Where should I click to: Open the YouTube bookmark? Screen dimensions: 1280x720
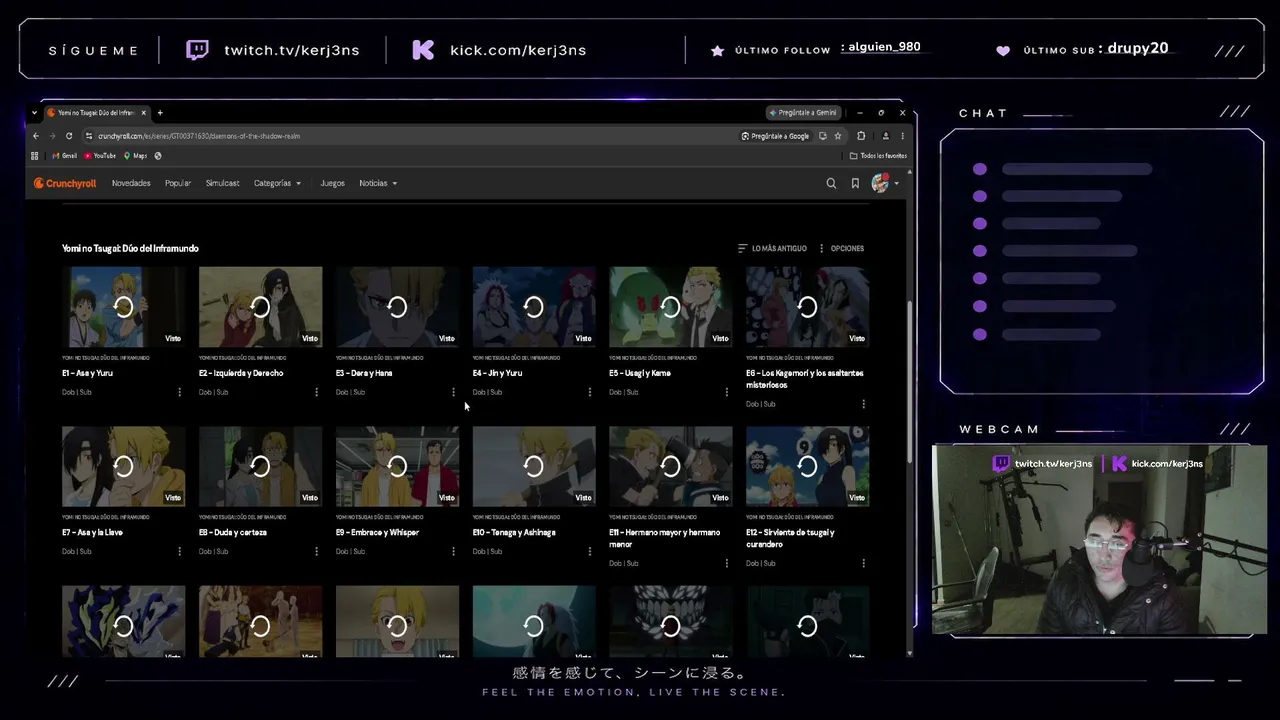[100, 156]
